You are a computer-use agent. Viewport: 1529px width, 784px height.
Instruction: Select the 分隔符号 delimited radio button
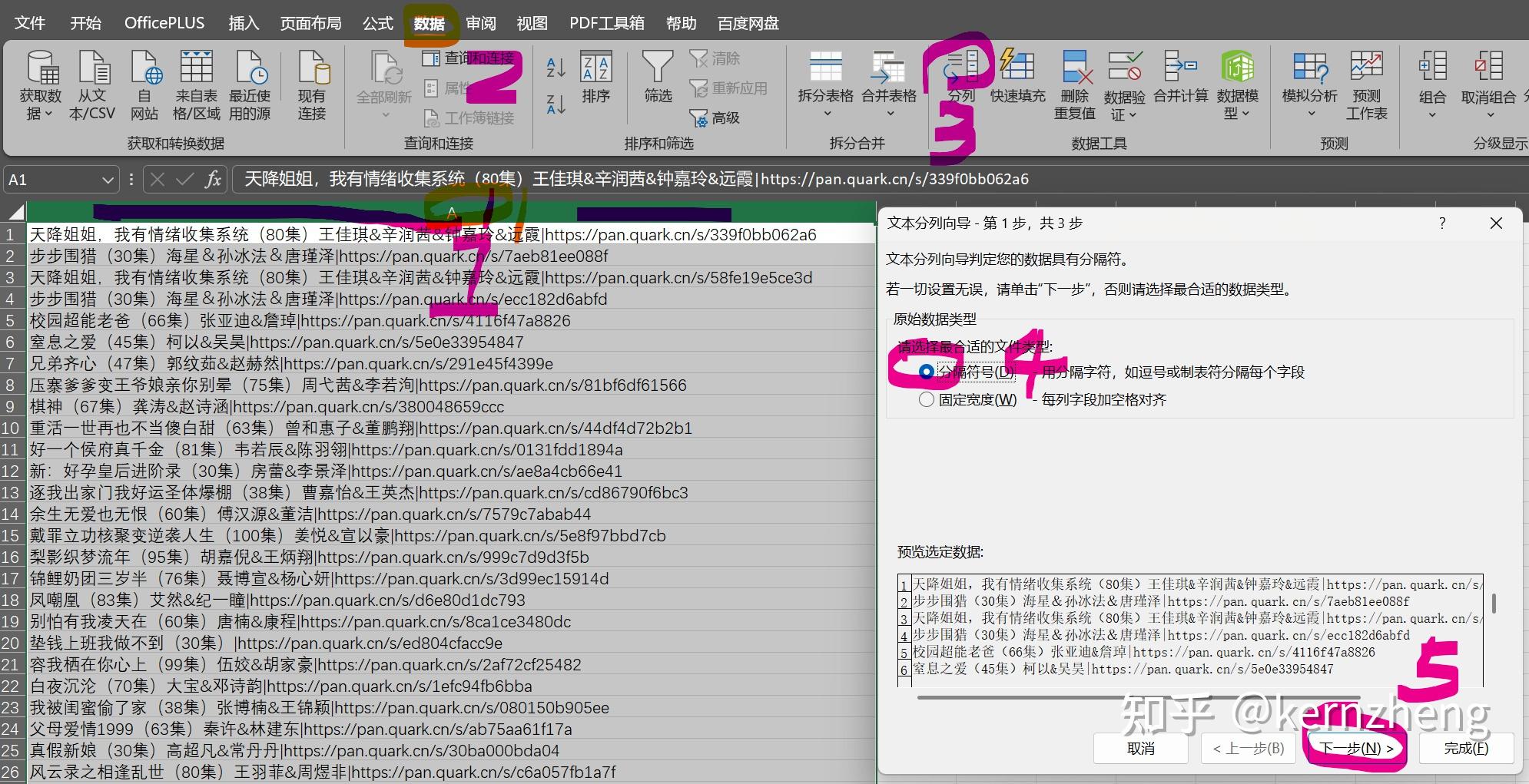pos(927,372)
